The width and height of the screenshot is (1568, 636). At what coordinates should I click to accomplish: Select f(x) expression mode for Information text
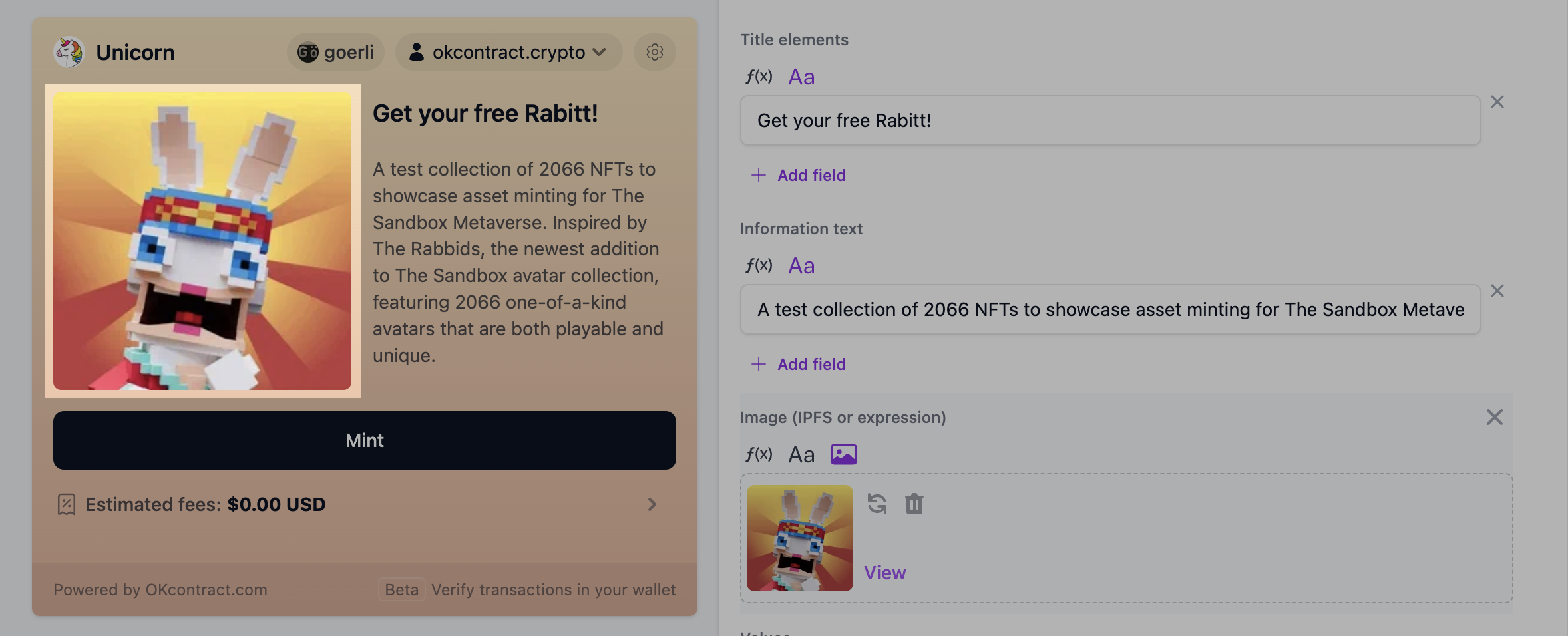click(759, 265)
